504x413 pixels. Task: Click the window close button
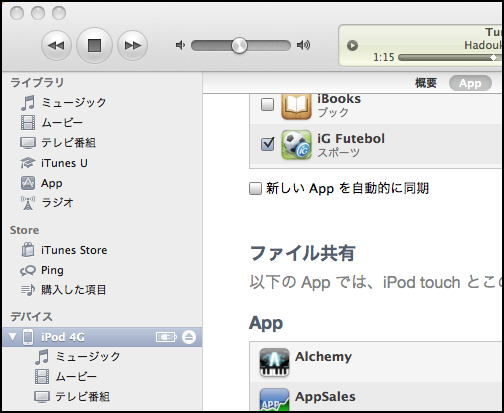17,13
